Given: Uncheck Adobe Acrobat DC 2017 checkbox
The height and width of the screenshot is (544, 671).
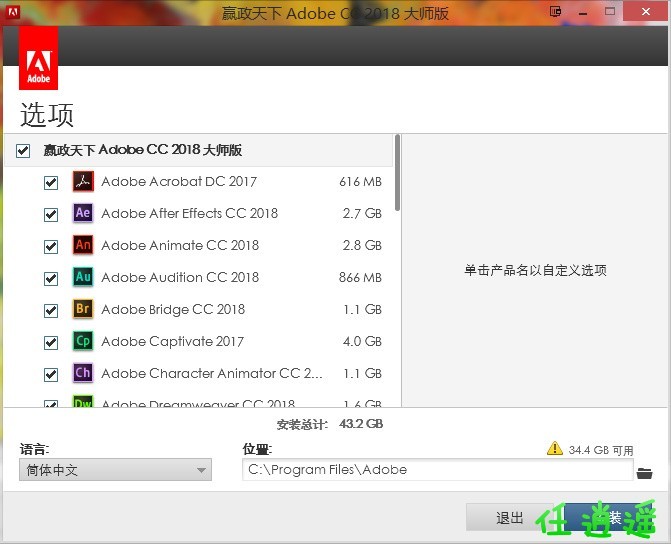Looking at the screenshot, I should pyautogui.click(x=51, y=183).
